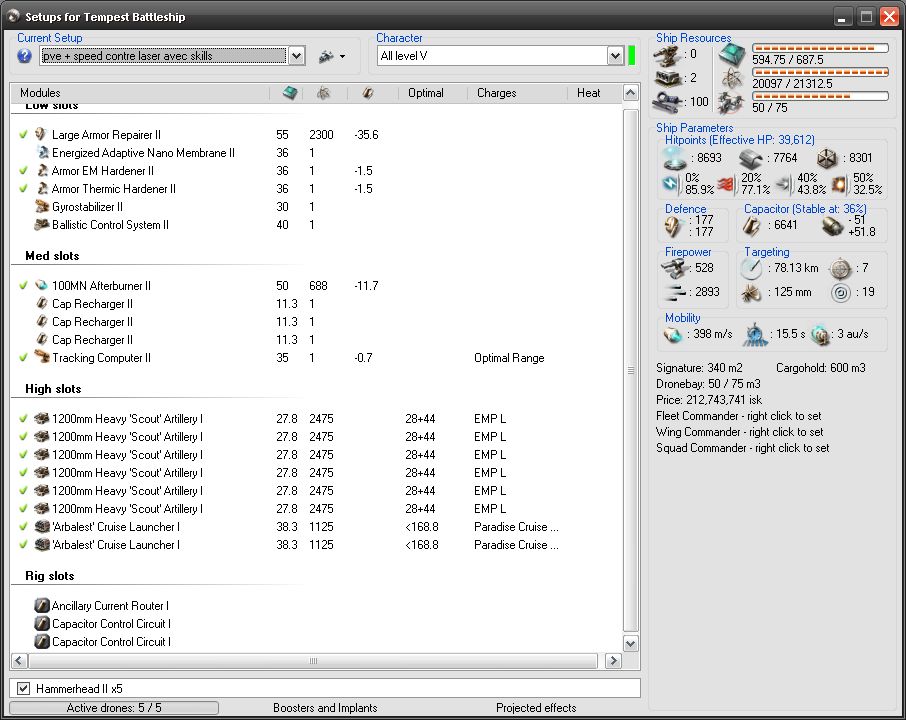The height and width of the screenshot is (720, 906).
Task: Switch to the Boosters and Implants tab
Action: [325, 708]
